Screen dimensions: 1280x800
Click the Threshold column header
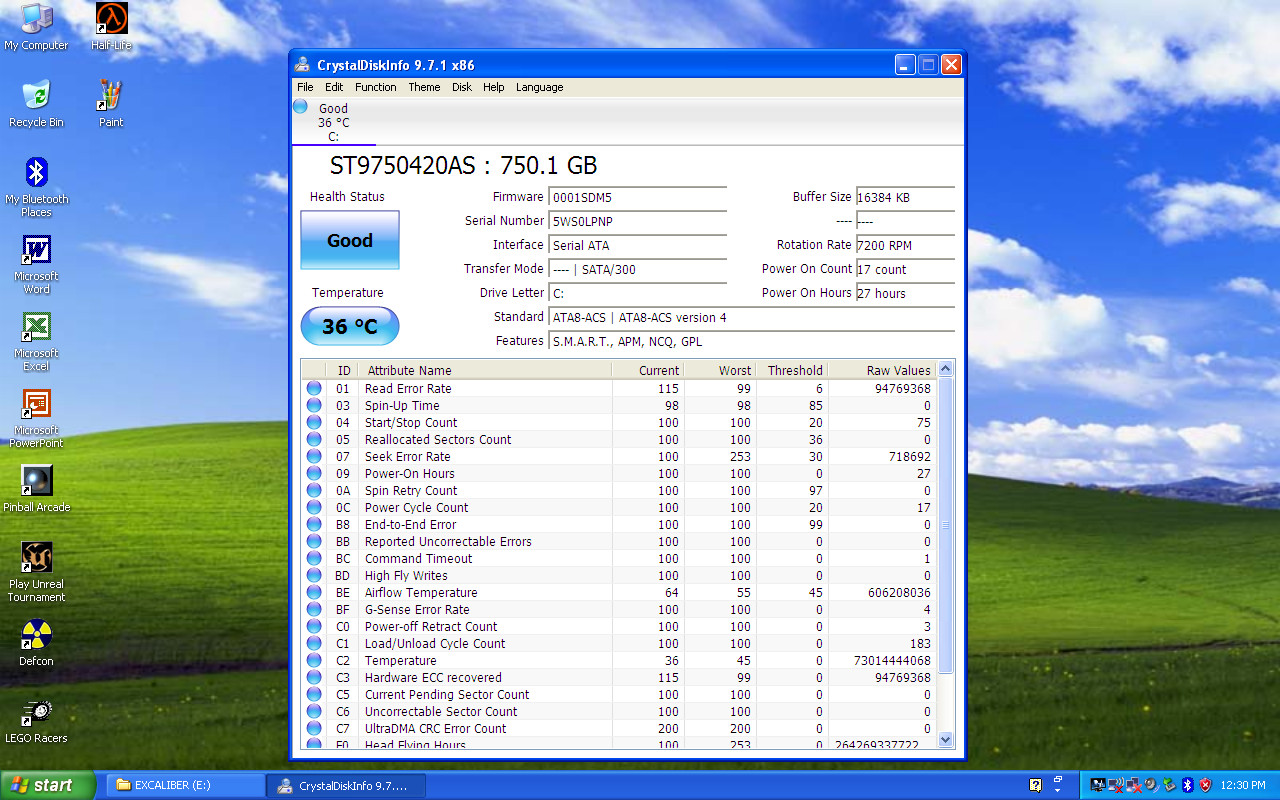point(792,370)
